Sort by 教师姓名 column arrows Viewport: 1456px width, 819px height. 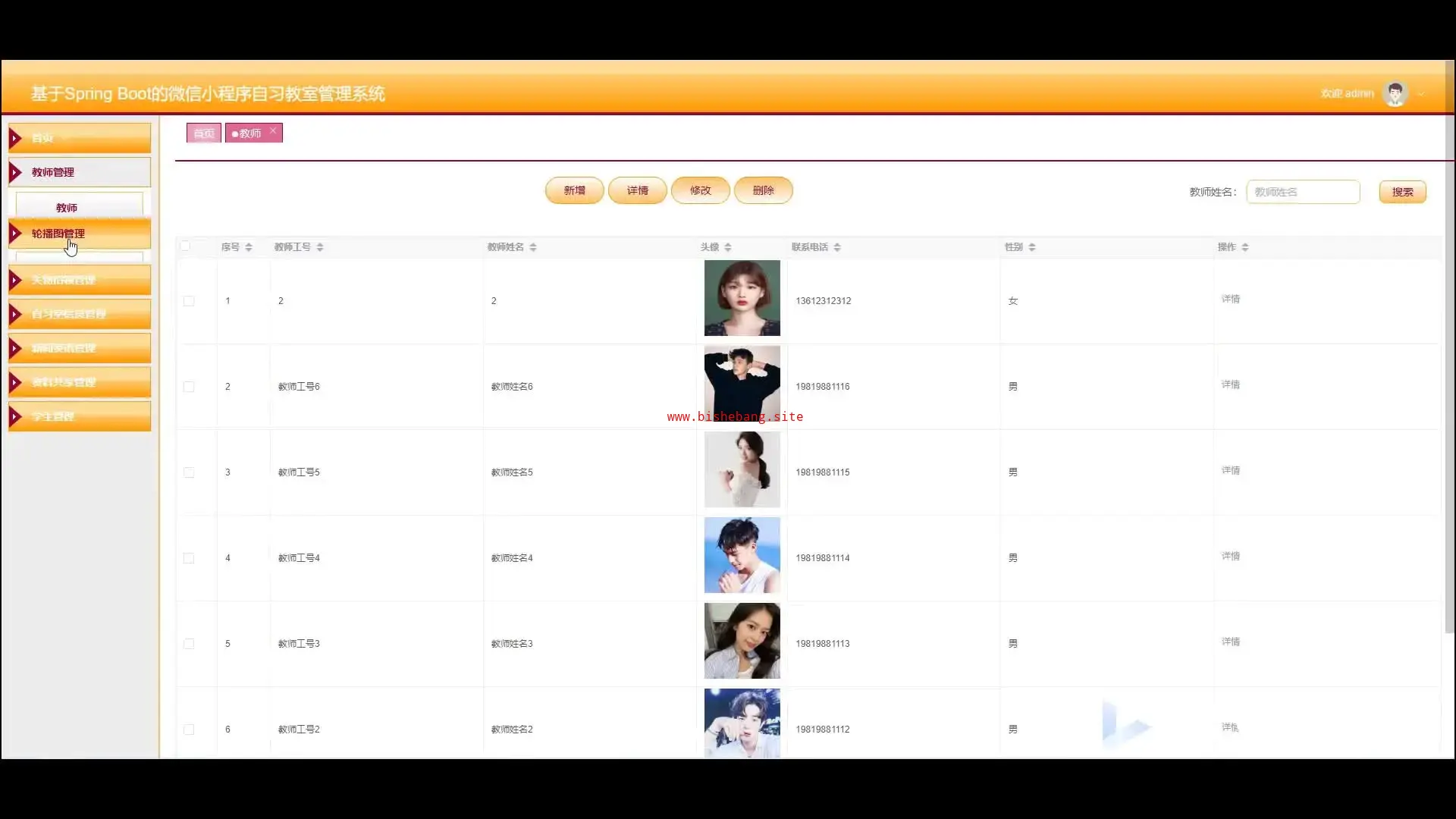point(533,247)
